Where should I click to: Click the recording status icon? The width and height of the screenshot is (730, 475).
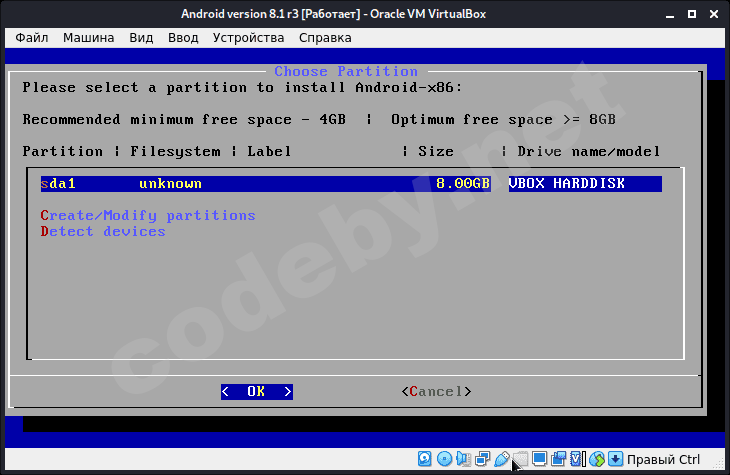pyautogui.click(x=558, y=459)
